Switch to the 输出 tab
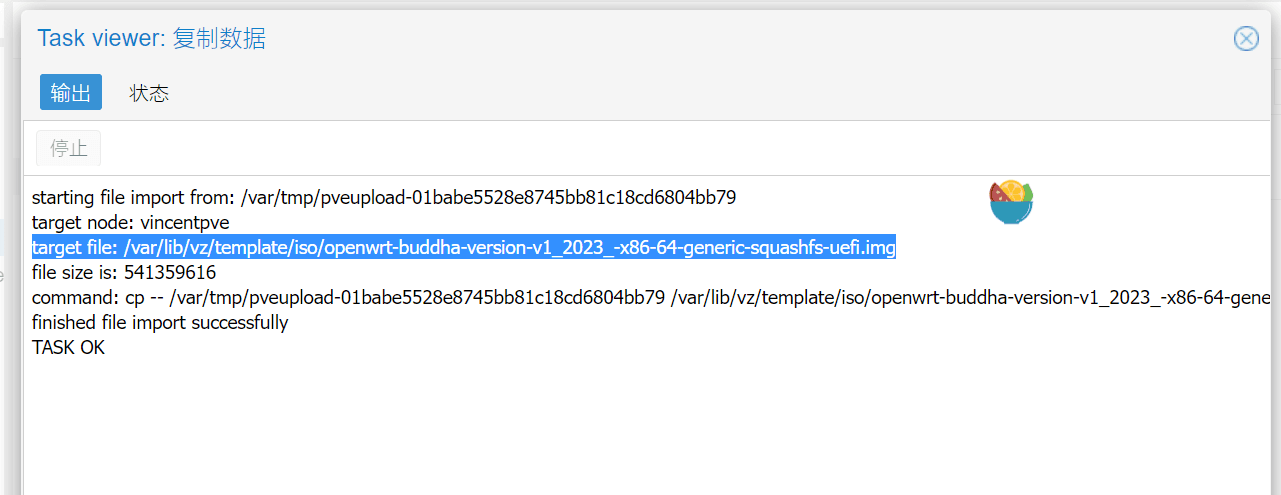The width and height of the screenshot is (1281, 495). pyautogui.click(x=71, y=93)
